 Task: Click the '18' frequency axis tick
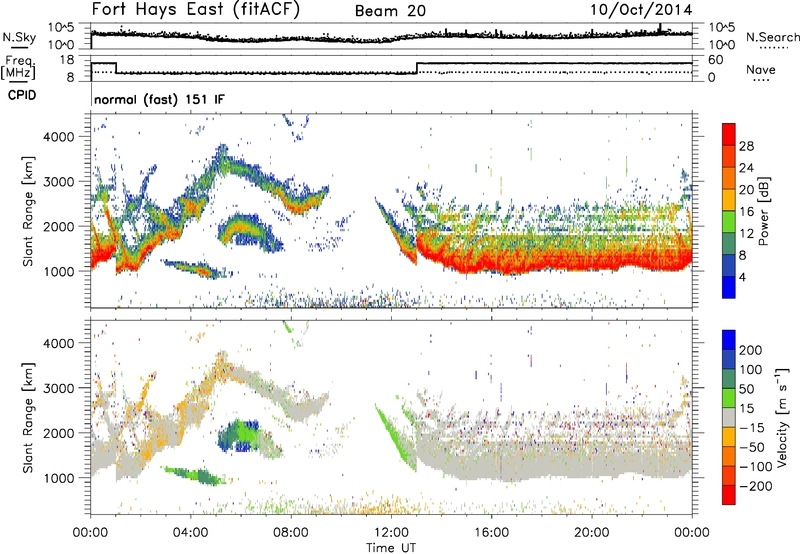coord(67,60)
